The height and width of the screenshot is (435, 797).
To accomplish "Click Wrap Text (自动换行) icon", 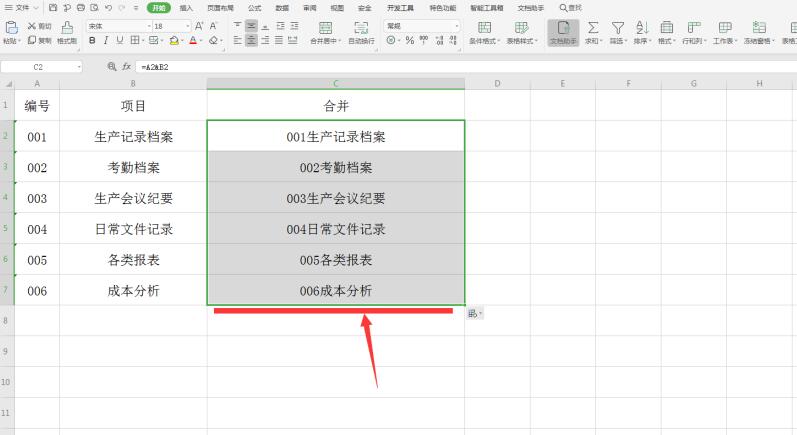I will coord(361,27).
